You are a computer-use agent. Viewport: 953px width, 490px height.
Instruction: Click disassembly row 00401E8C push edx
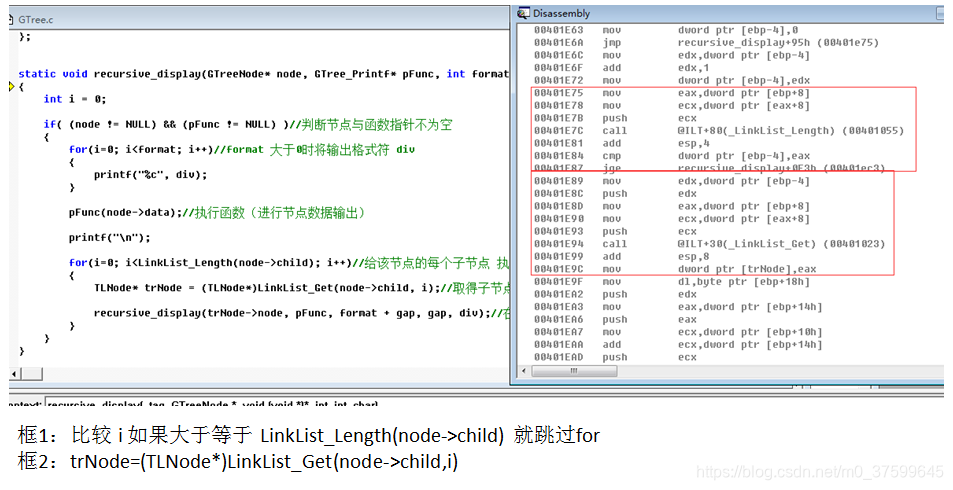[x=615, y=193]
